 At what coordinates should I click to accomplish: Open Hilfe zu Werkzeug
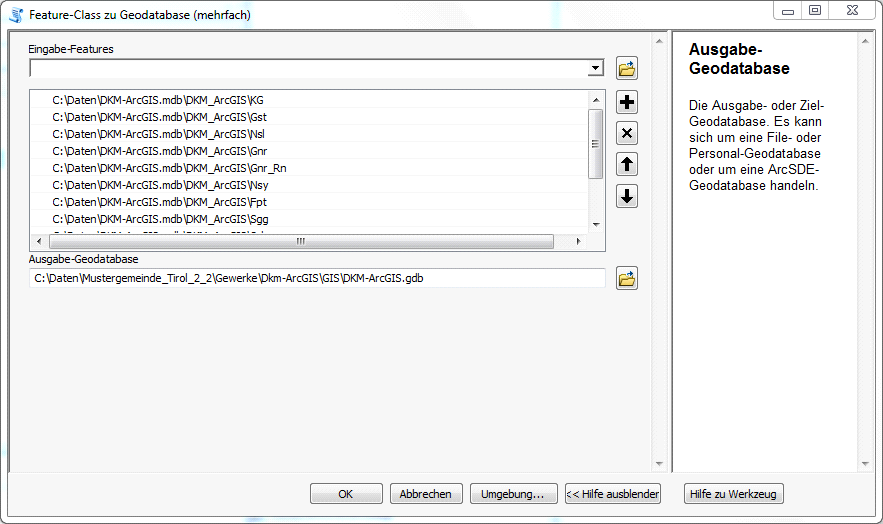(734, 494)
